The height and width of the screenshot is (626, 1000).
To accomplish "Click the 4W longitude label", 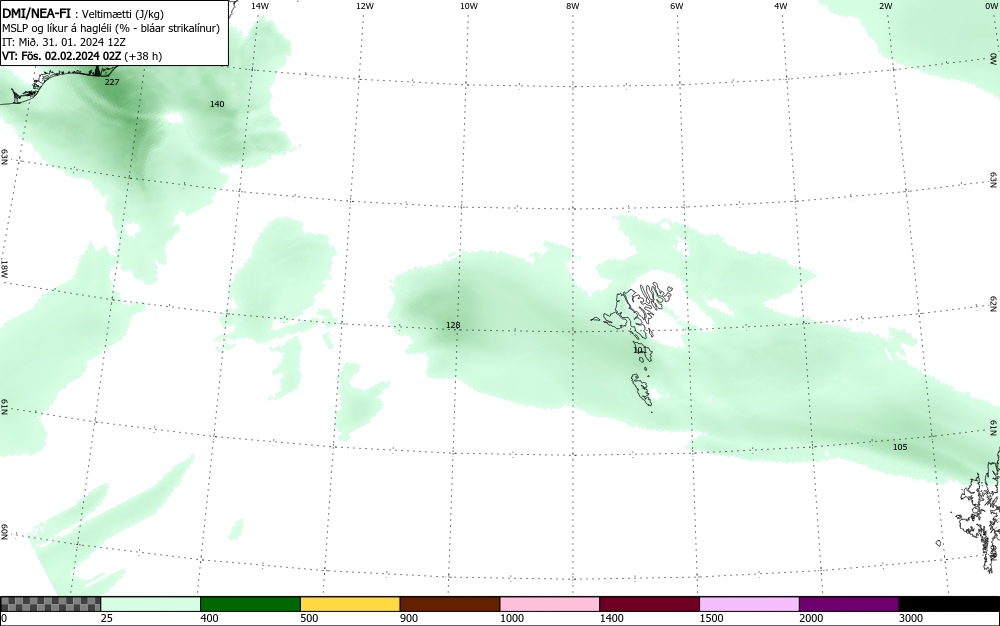I will pyautogui.click(x=781, y=6).
